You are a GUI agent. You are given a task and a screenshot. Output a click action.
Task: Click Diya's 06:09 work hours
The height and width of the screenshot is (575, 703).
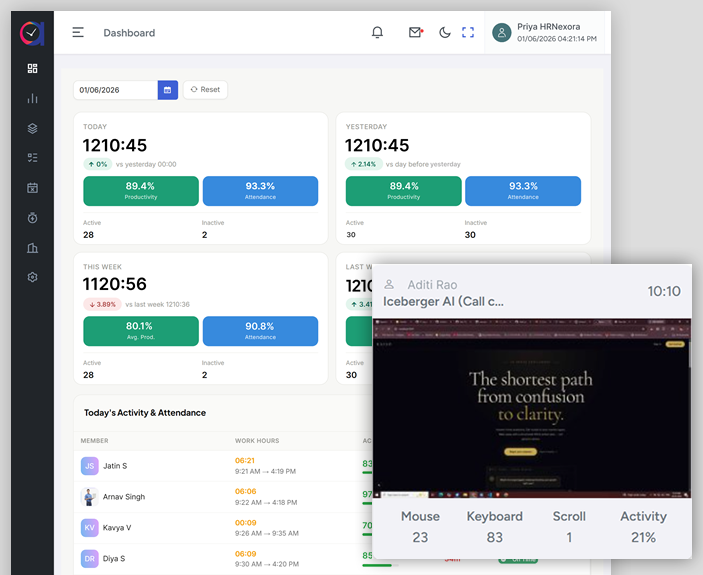click(246, 554)
